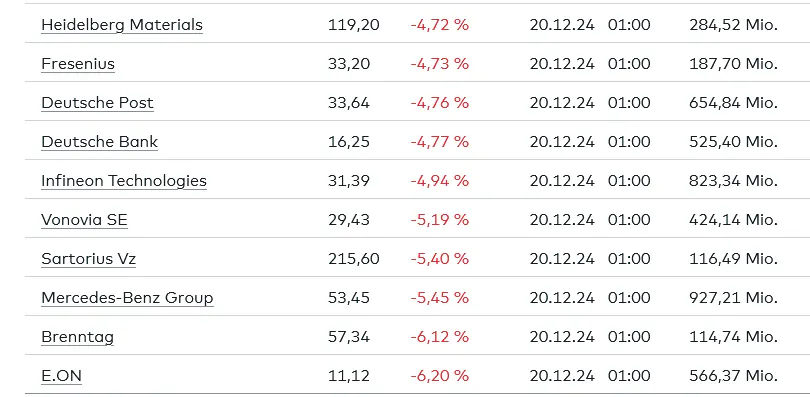Click Mercedes-Benz volume 927,21 Mio.

734,297
